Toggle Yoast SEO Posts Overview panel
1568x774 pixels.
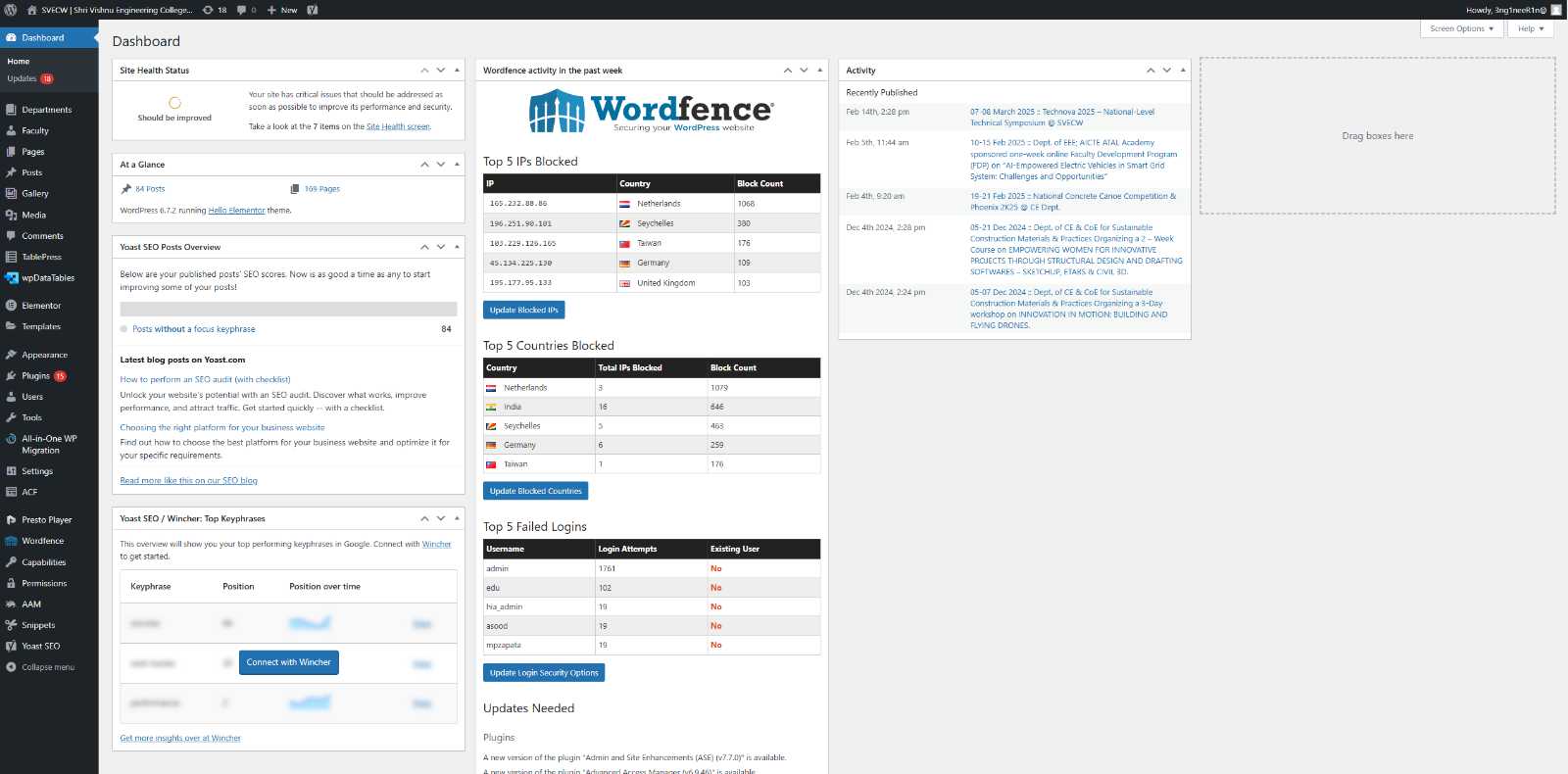[457, 247]
